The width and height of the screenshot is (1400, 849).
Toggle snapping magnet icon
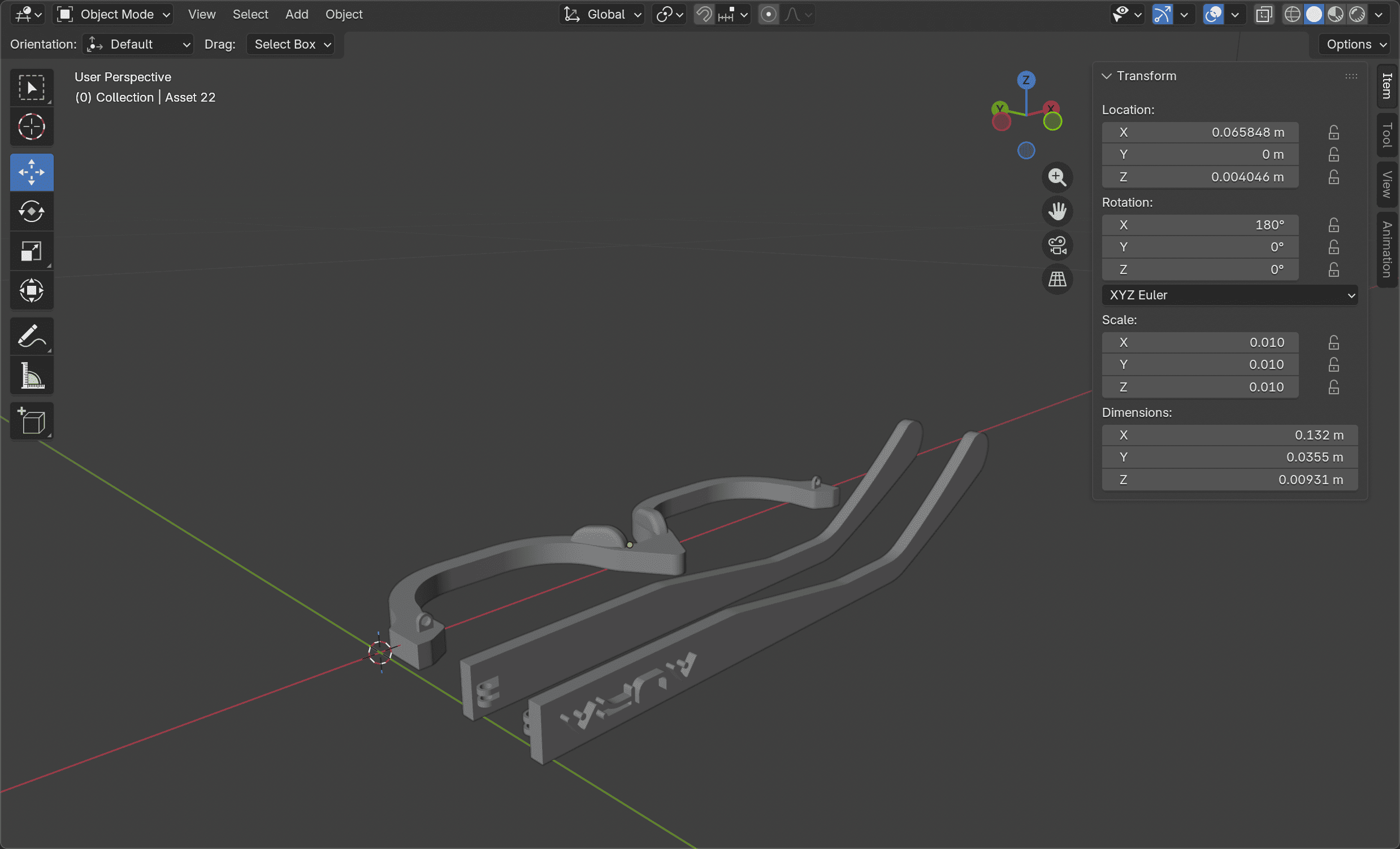pos(704,14)
